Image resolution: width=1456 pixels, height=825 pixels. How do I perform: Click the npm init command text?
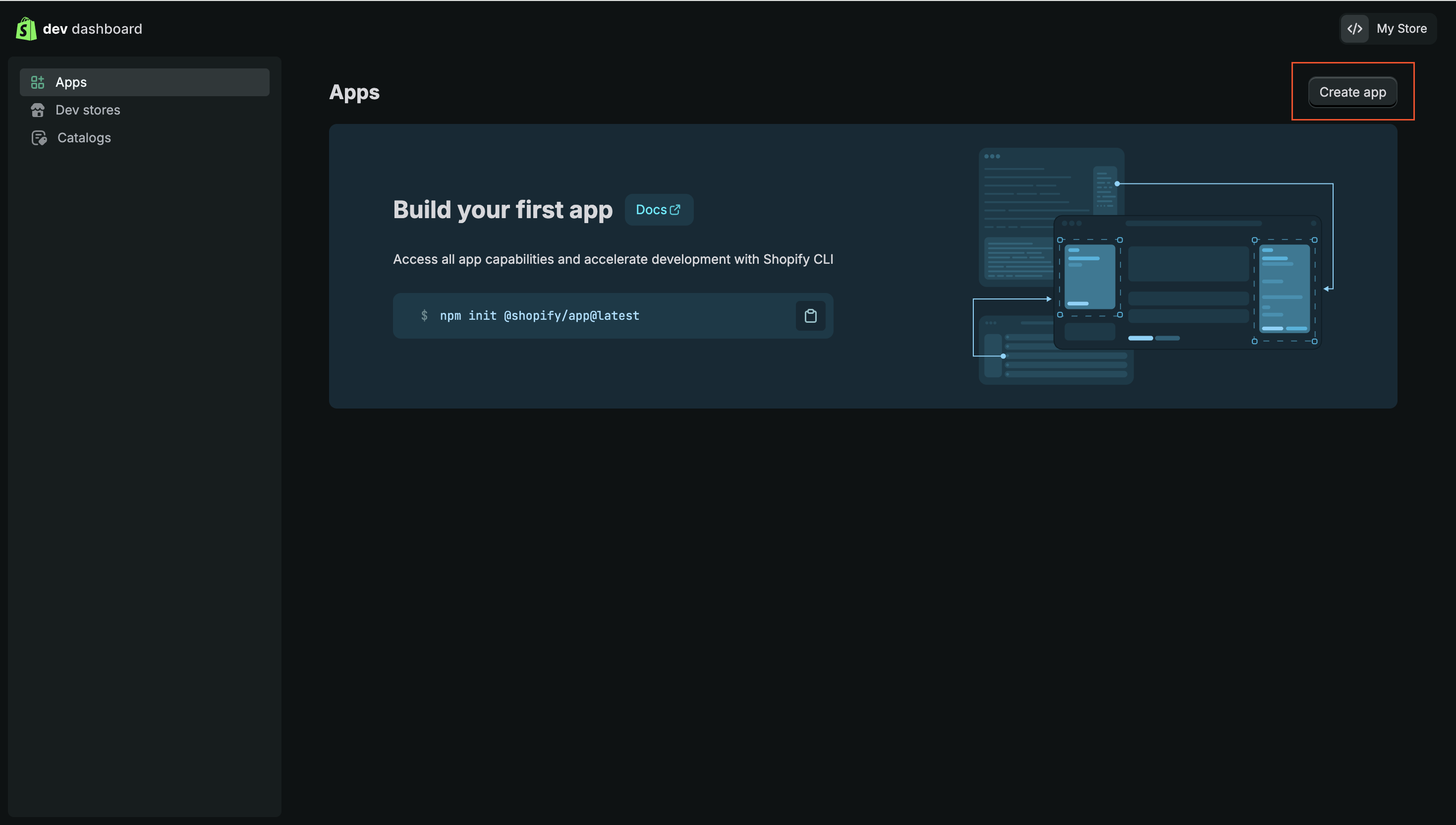click(x=539, y=316)
